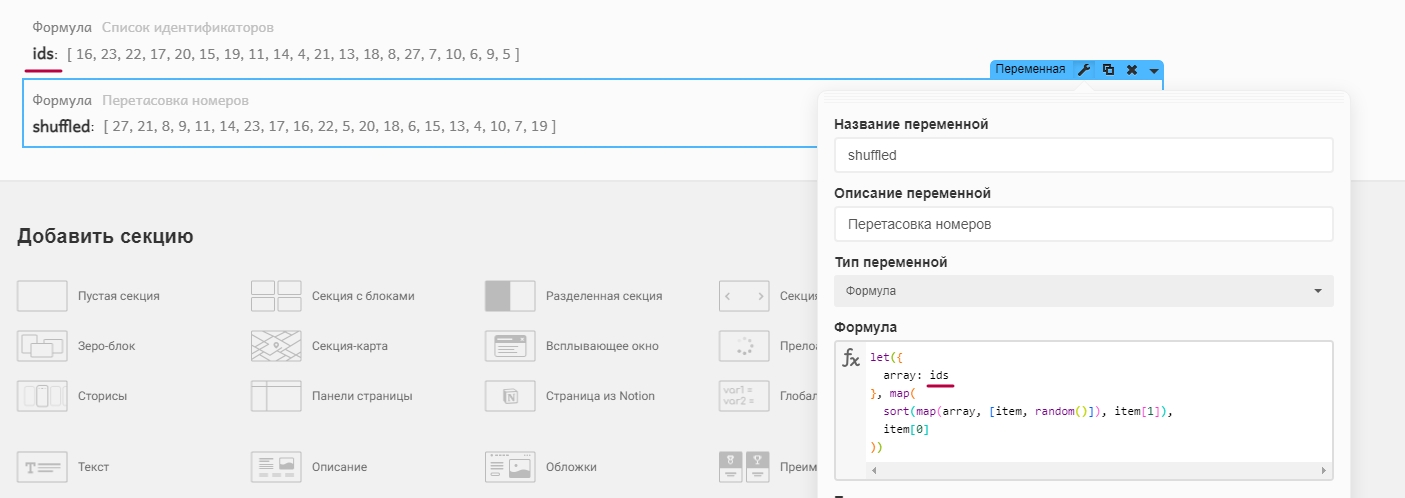Screen dimensions: 1405x498
Task: Open the Тип переменной dropdown
Action: (x=1083, y=291)
